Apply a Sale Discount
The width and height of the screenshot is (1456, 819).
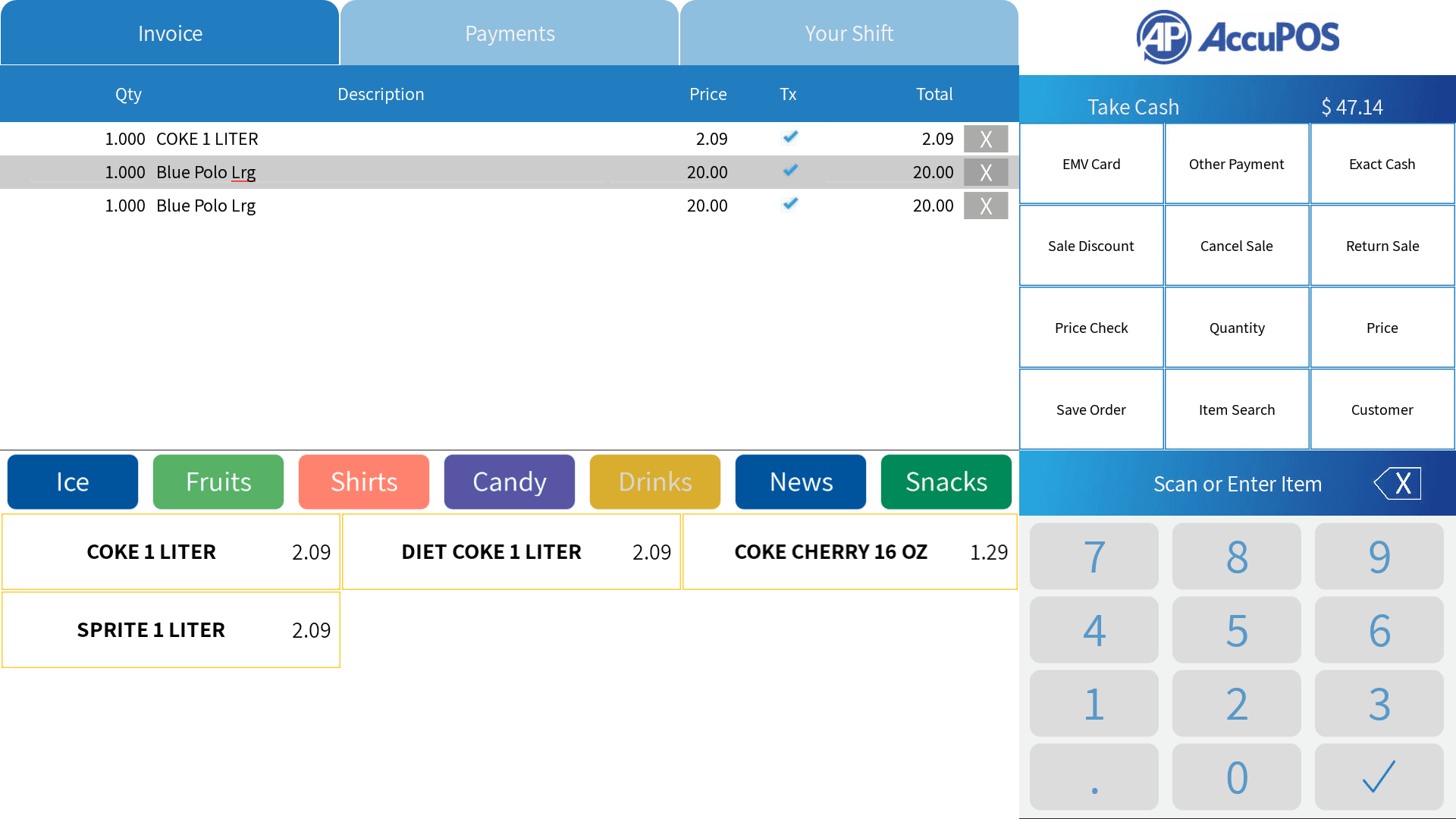pyautogui.click(x=1091, y=246)
